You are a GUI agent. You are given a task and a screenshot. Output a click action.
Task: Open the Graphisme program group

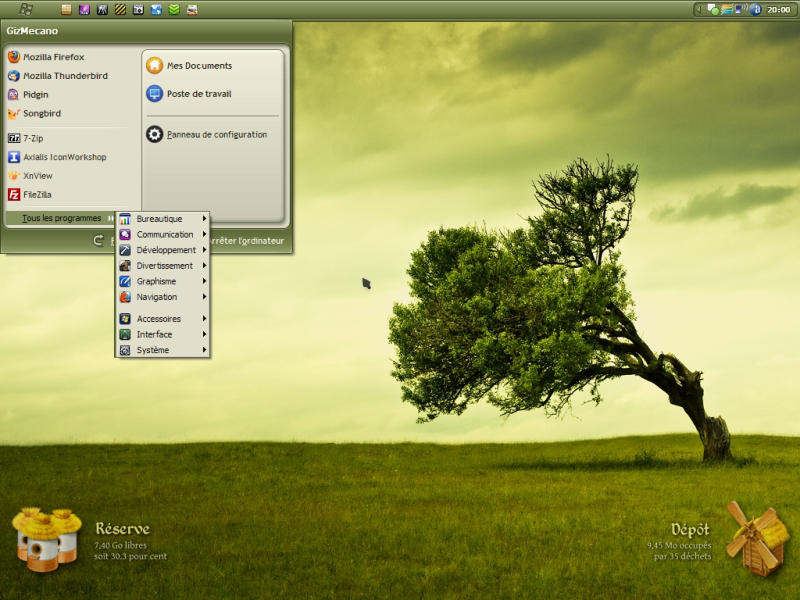point(163,281)
